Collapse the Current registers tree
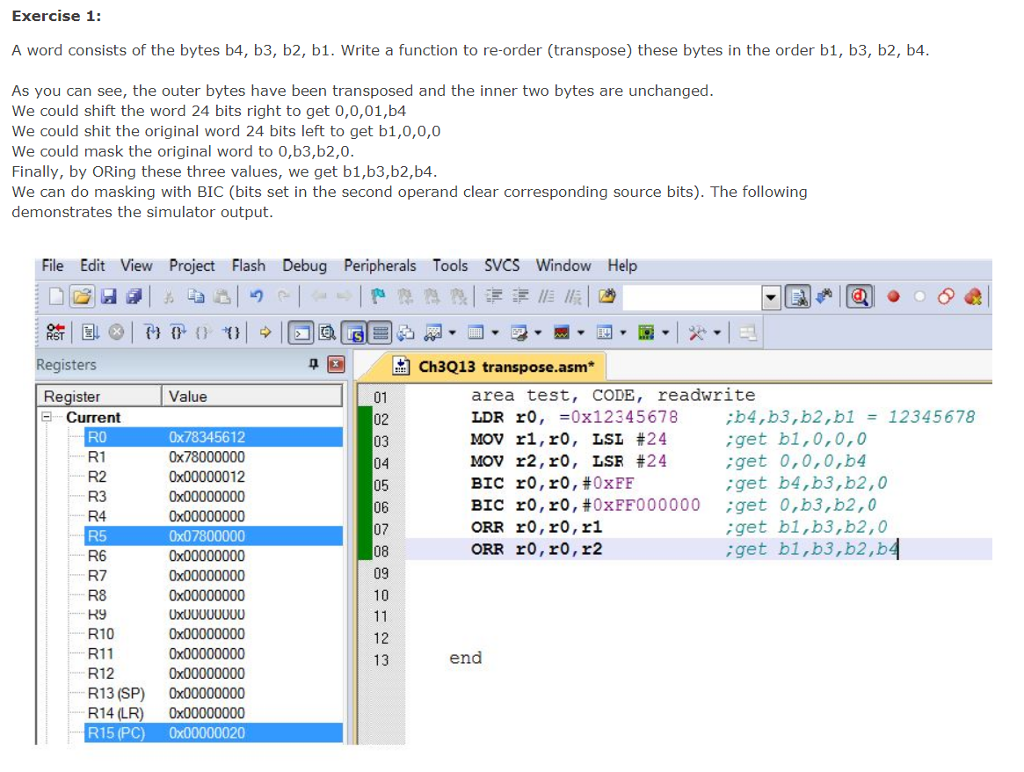 46,417
